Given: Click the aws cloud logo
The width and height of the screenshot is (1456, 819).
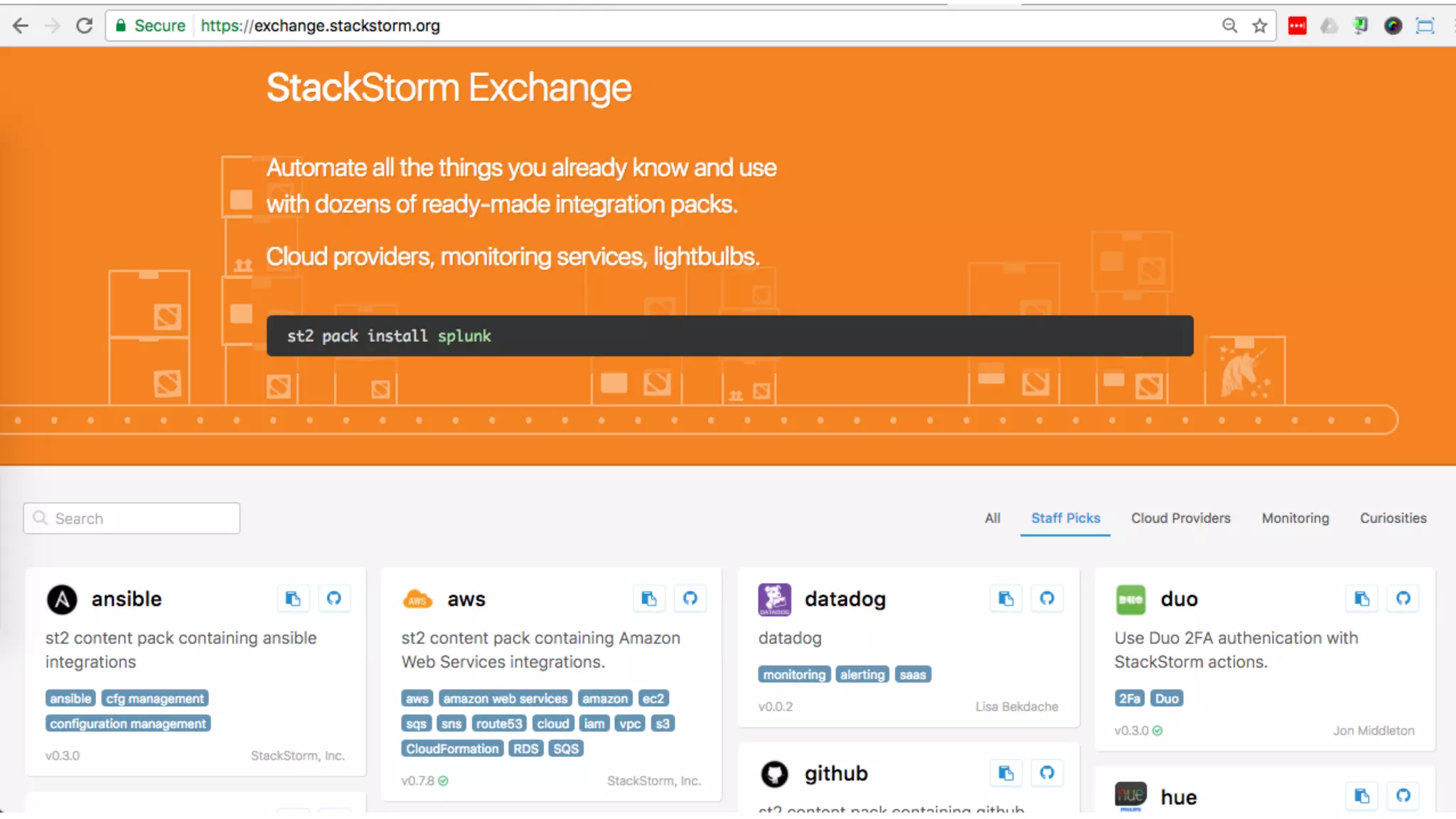Looking at the screenshot, I should (x=418, y=599).
